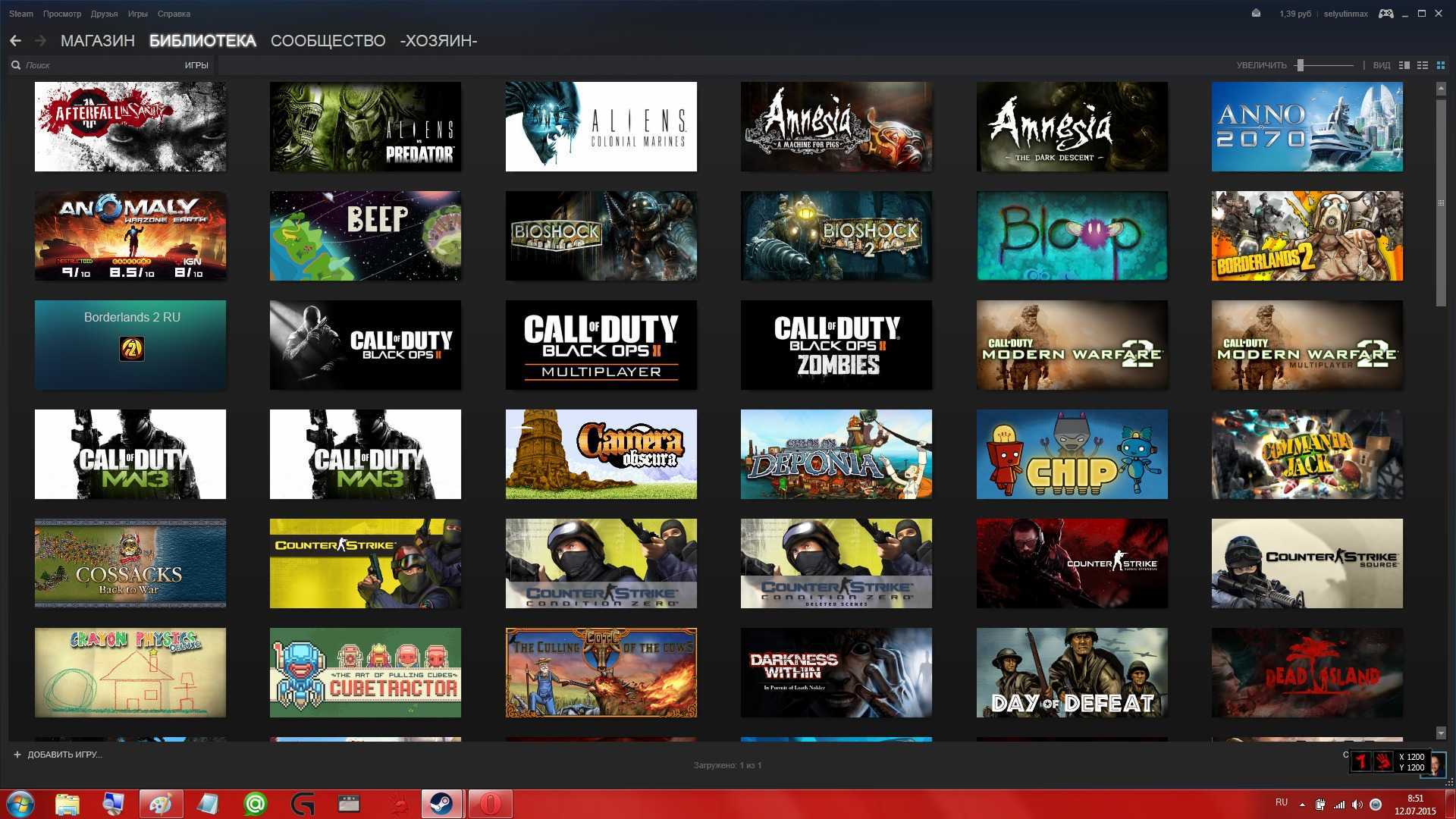The image size is (1456, 819).
Task: Click the ДОБАВИТЬ ИГРУ link
Action: point(64,755)
